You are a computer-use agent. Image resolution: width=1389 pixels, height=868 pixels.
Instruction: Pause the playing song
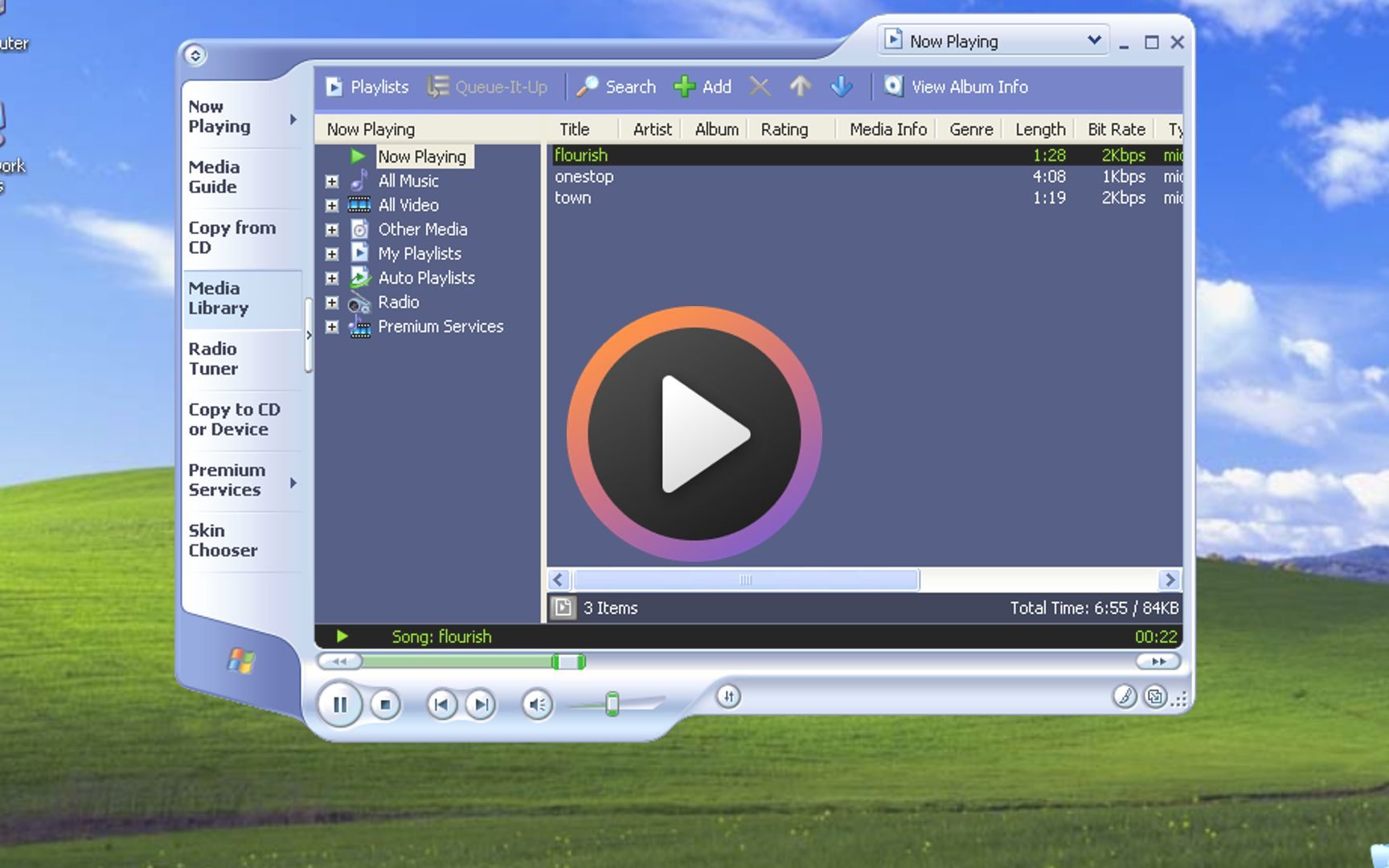340,705
